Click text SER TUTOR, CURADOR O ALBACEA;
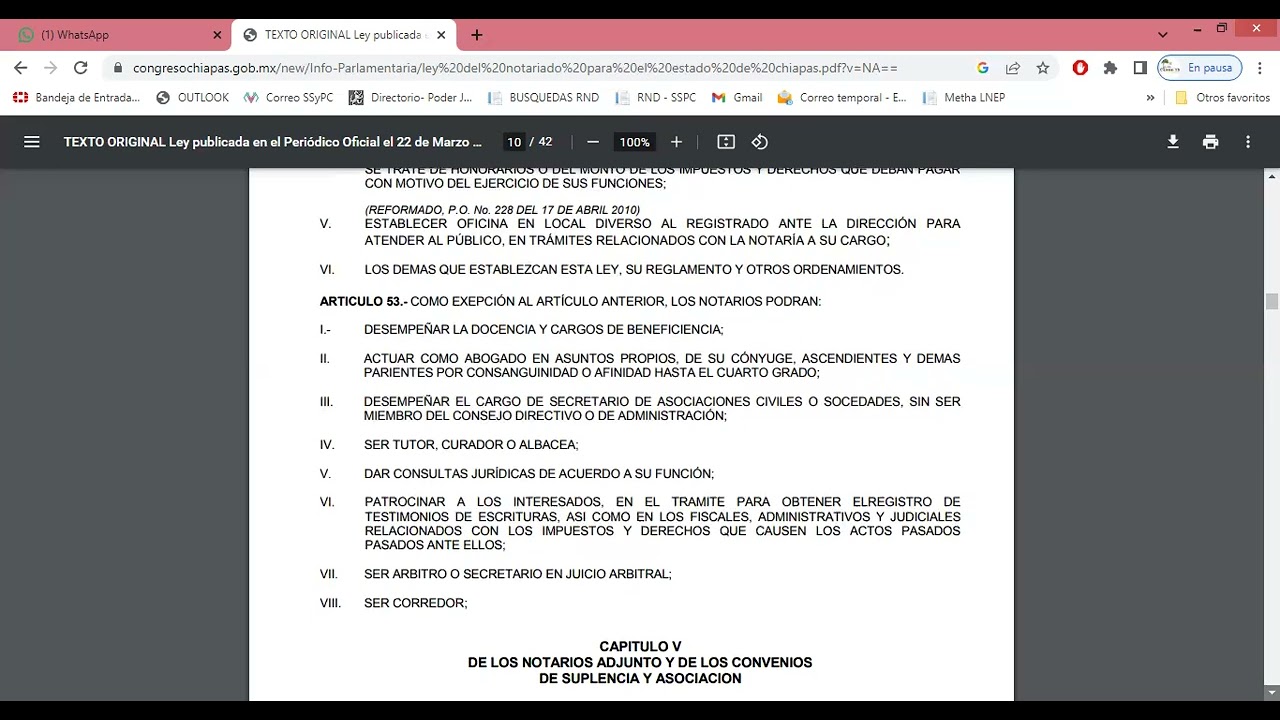The image size is (1280, 720). pos(471,445)
